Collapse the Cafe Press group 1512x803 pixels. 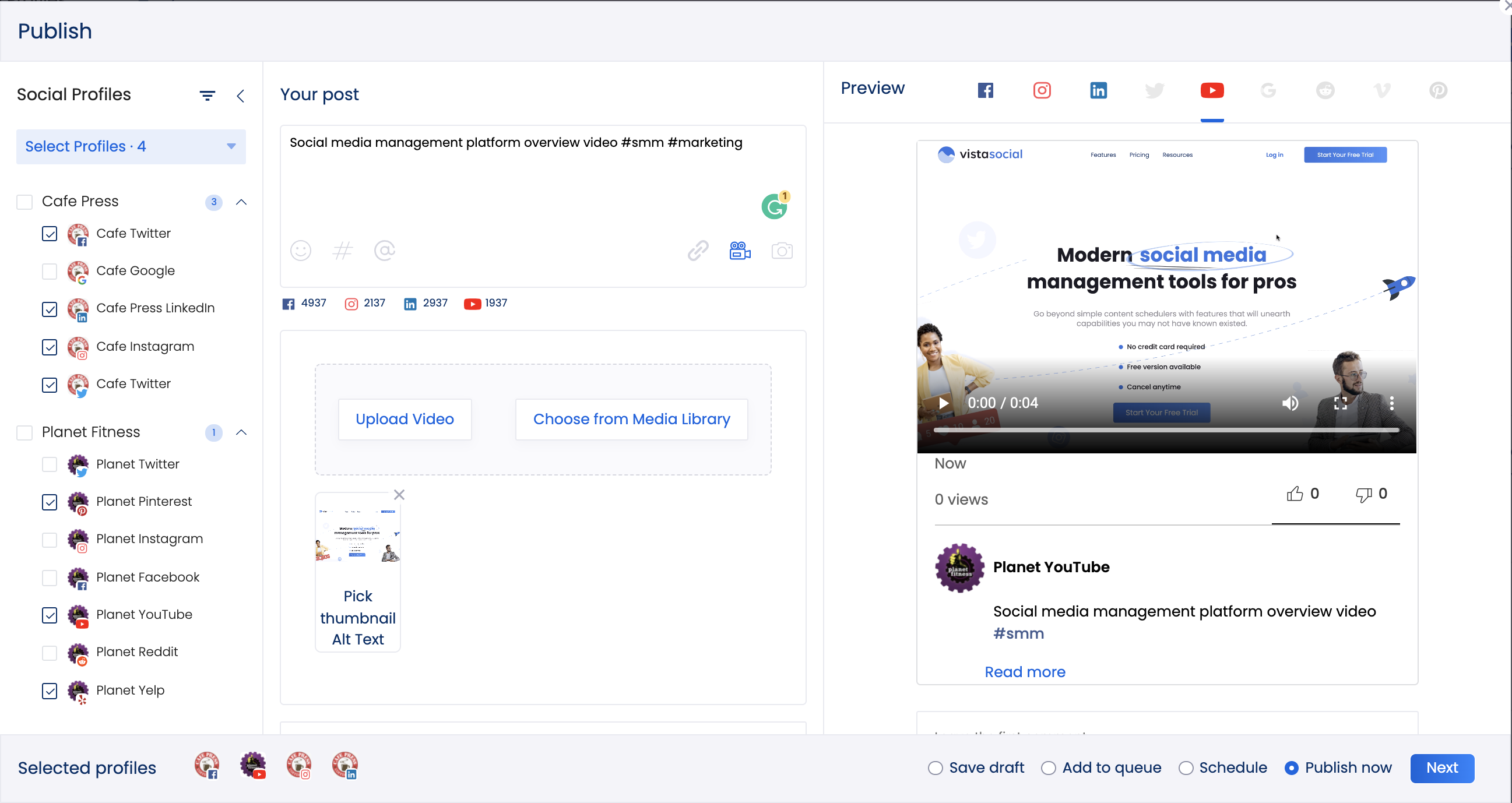pyautogui.click(x=241, y=202)
